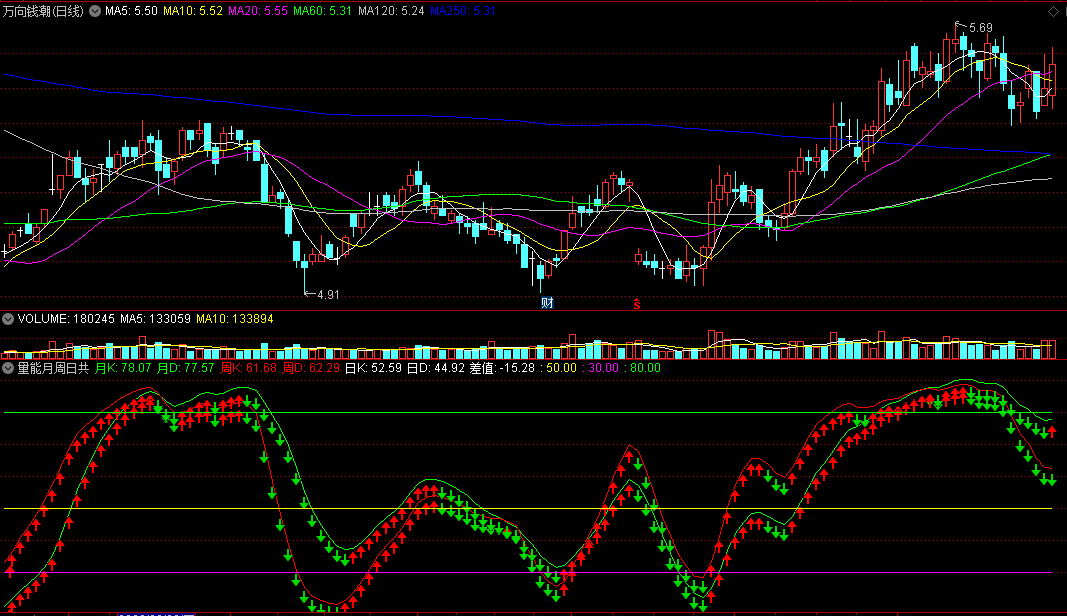Click the MA250: 5.31 label
The height and width of the screenshot is (616, 1067).
(463, 11)
